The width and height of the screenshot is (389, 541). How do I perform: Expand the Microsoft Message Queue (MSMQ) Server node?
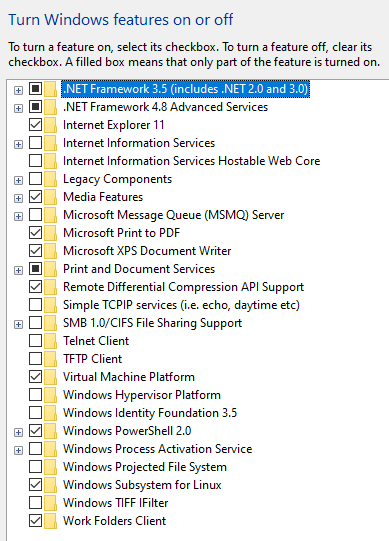[18, 216]
